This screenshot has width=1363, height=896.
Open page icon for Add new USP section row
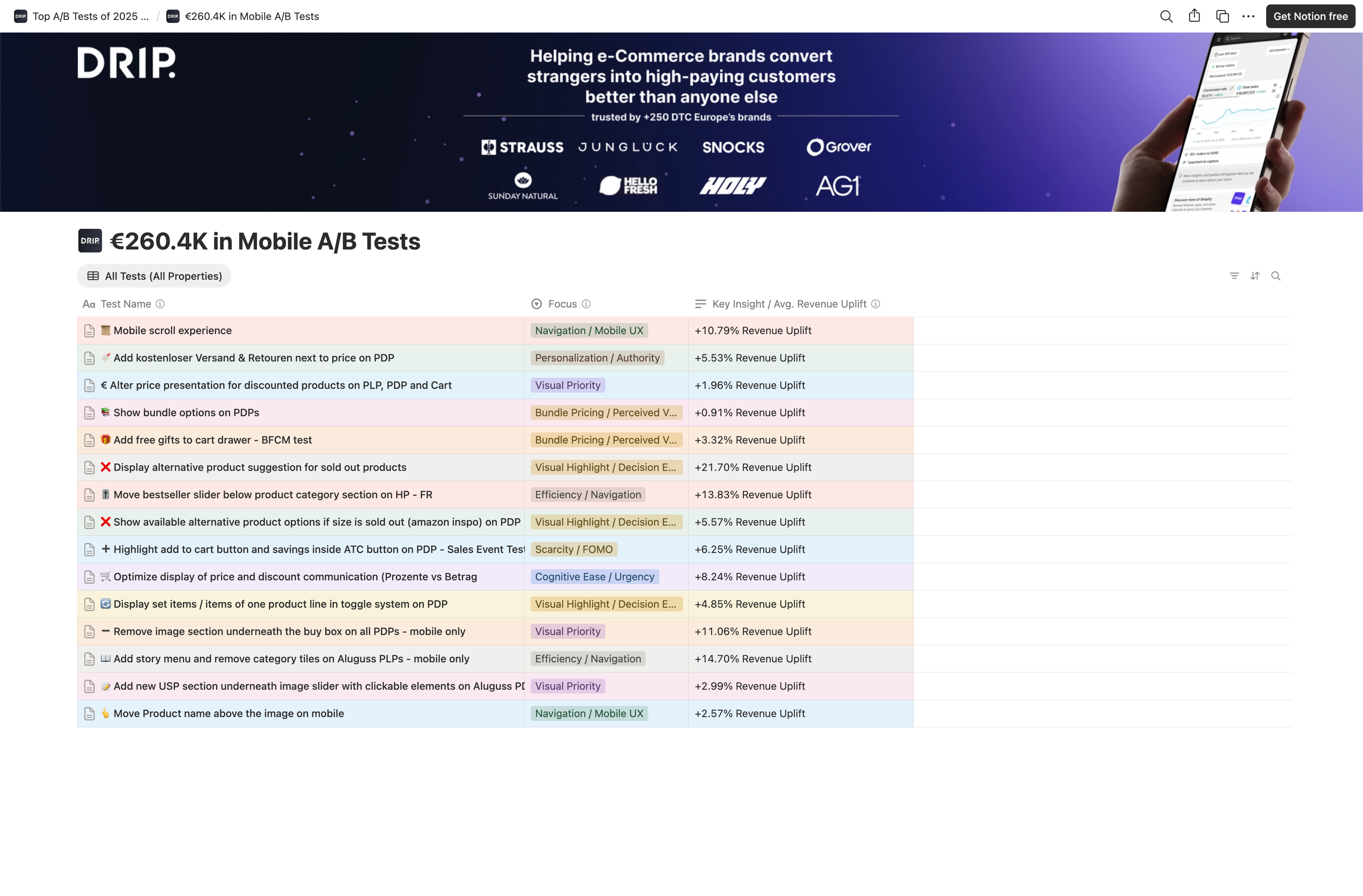(x=89, y=686)
